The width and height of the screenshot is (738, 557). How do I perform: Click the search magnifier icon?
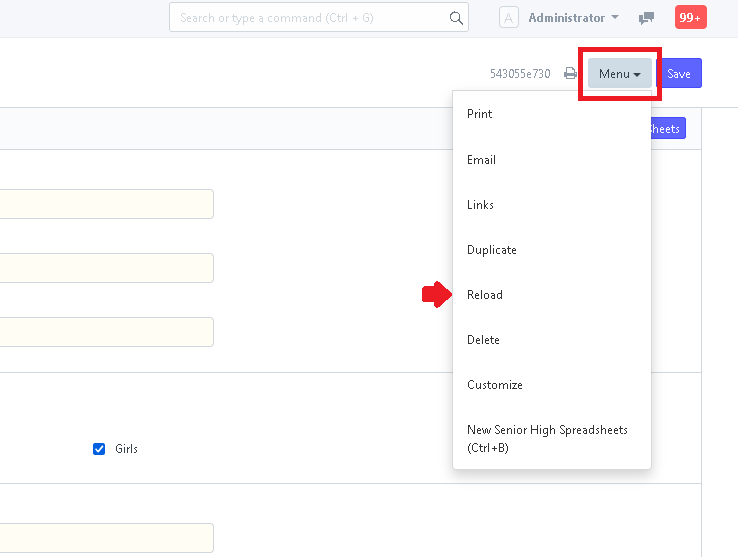(x=456, y=18)
